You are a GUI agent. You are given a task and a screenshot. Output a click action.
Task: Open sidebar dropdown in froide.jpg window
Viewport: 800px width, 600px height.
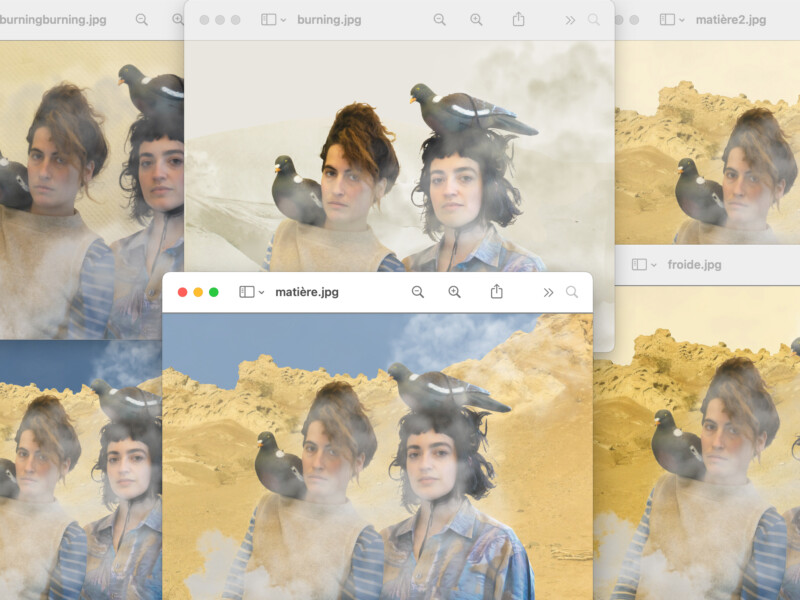point(654,265)
